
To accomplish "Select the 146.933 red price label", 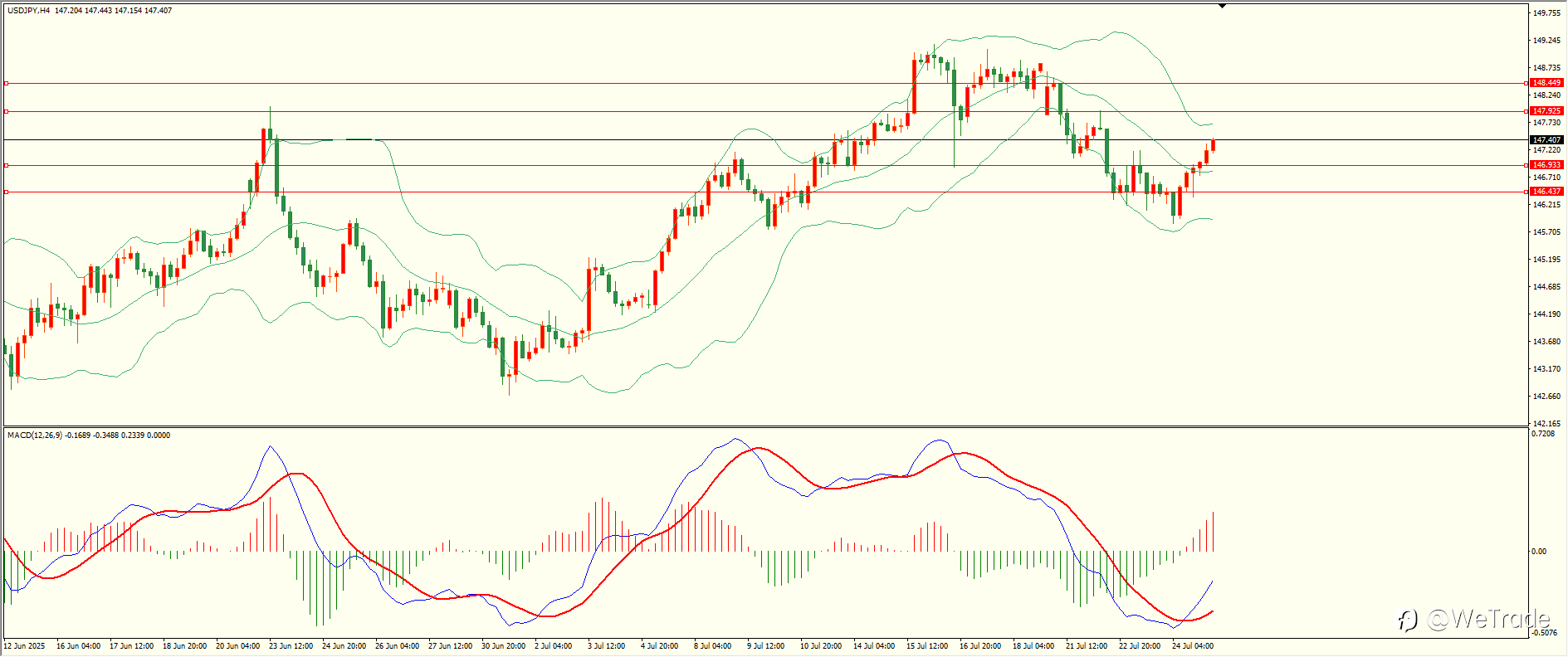I will point(1546,165).
